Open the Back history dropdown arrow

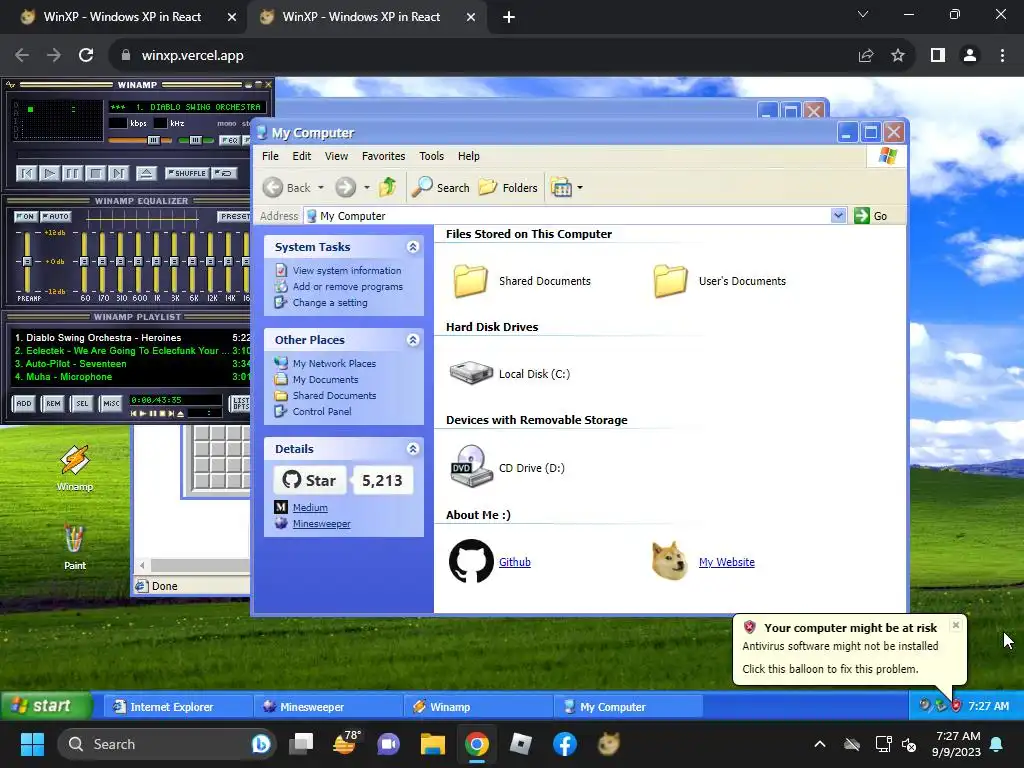coord(321,188)
